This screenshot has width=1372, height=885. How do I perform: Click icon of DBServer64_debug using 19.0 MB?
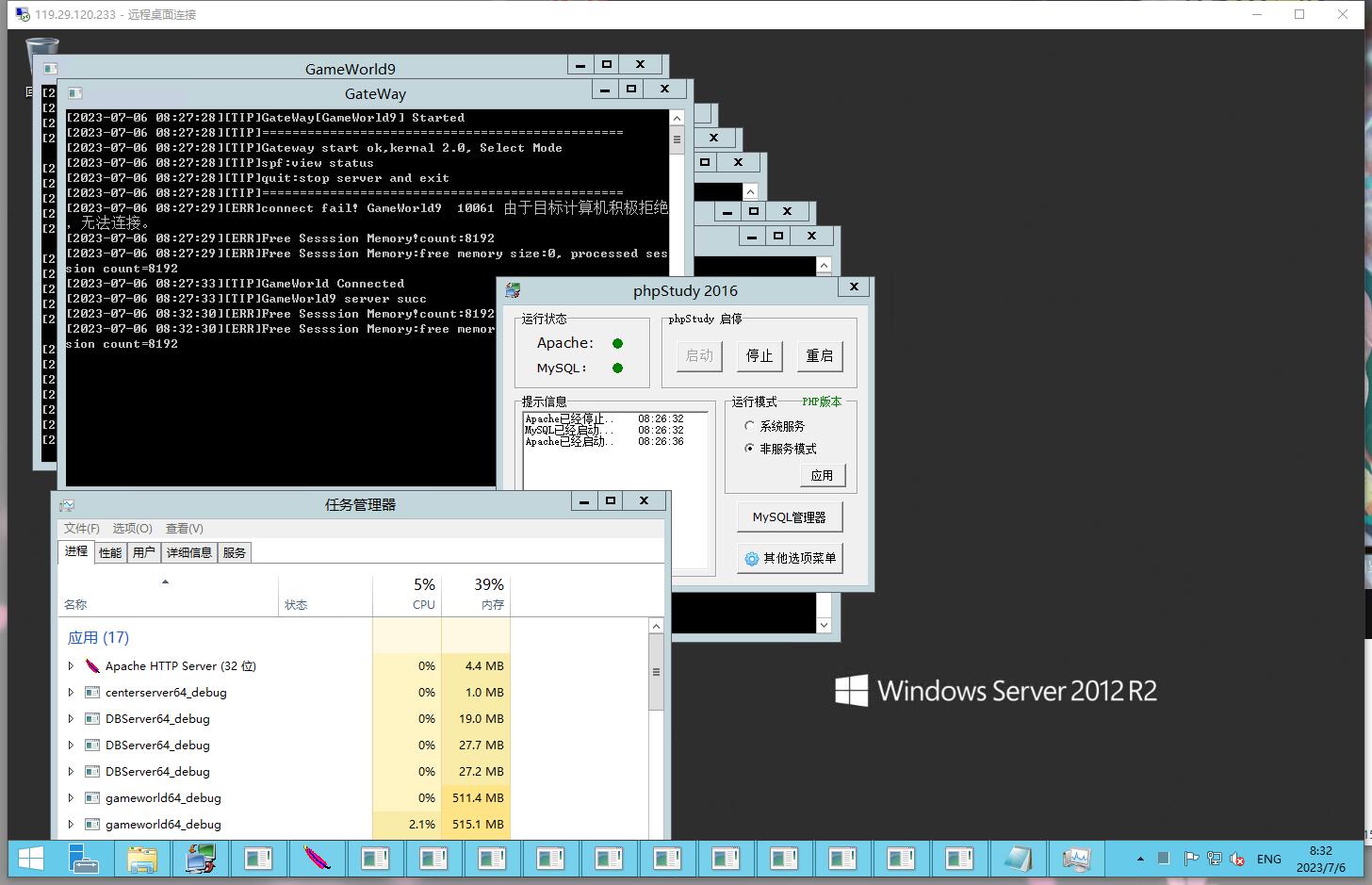click(x=92, y=718)
